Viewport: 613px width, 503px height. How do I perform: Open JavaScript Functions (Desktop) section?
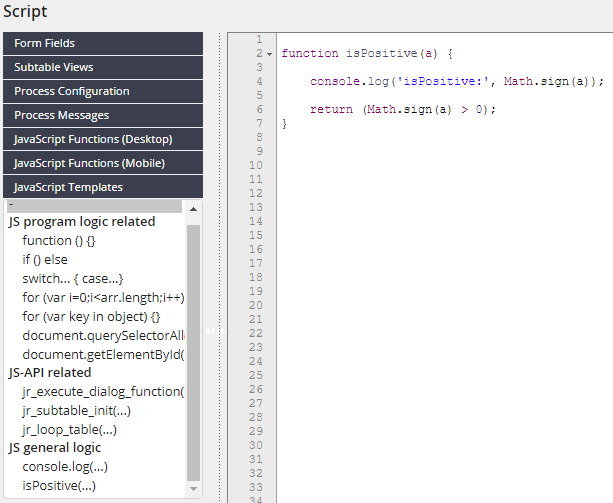pos(103,139)
